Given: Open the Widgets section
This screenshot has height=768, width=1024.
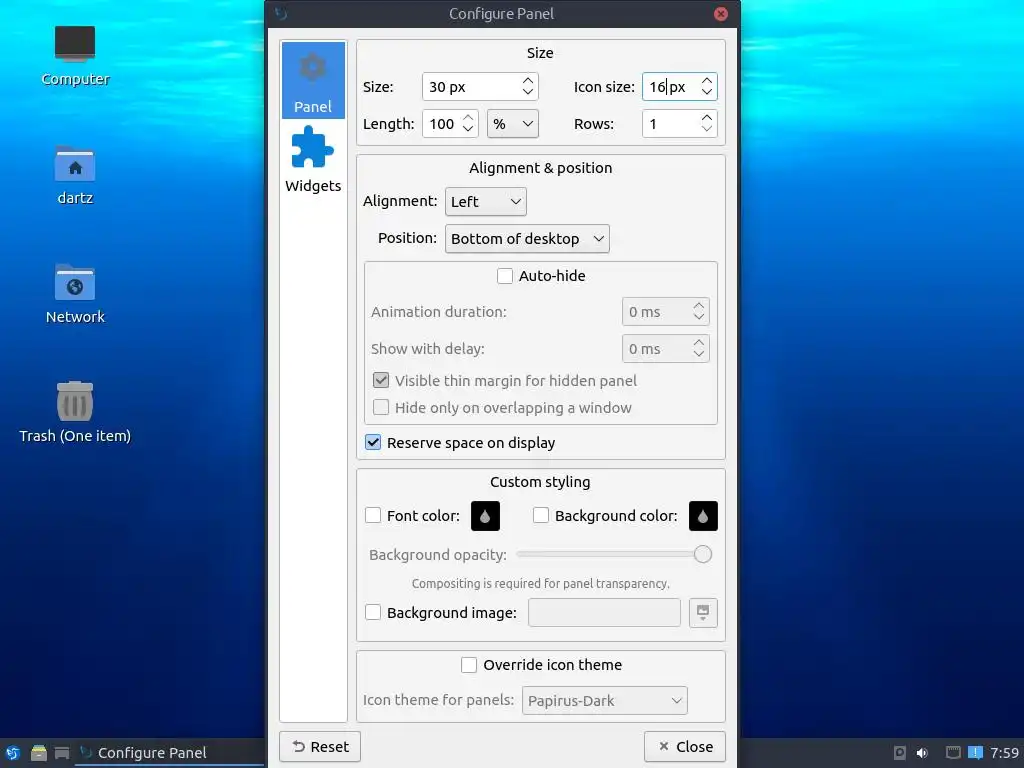Looking at the screenshot, I should click(313, 160).
